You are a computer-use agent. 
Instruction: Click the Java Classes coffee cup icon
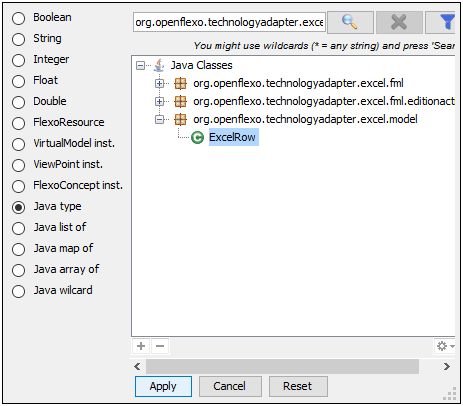(x=159, y=65)
